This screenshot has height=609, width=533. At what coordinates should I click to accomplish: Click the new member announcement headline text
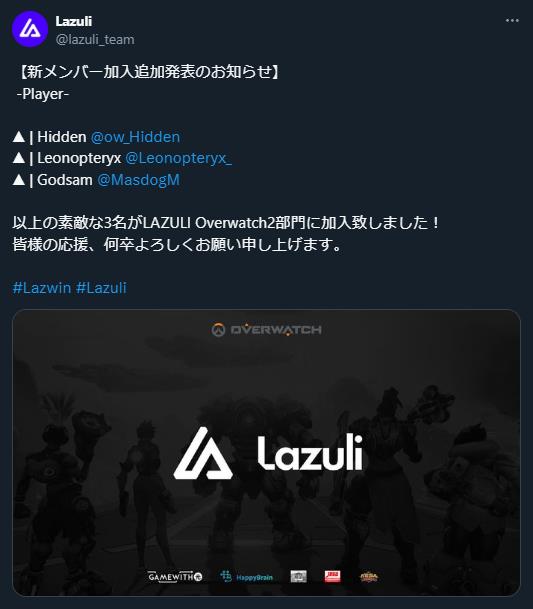[x=148, y=72]
